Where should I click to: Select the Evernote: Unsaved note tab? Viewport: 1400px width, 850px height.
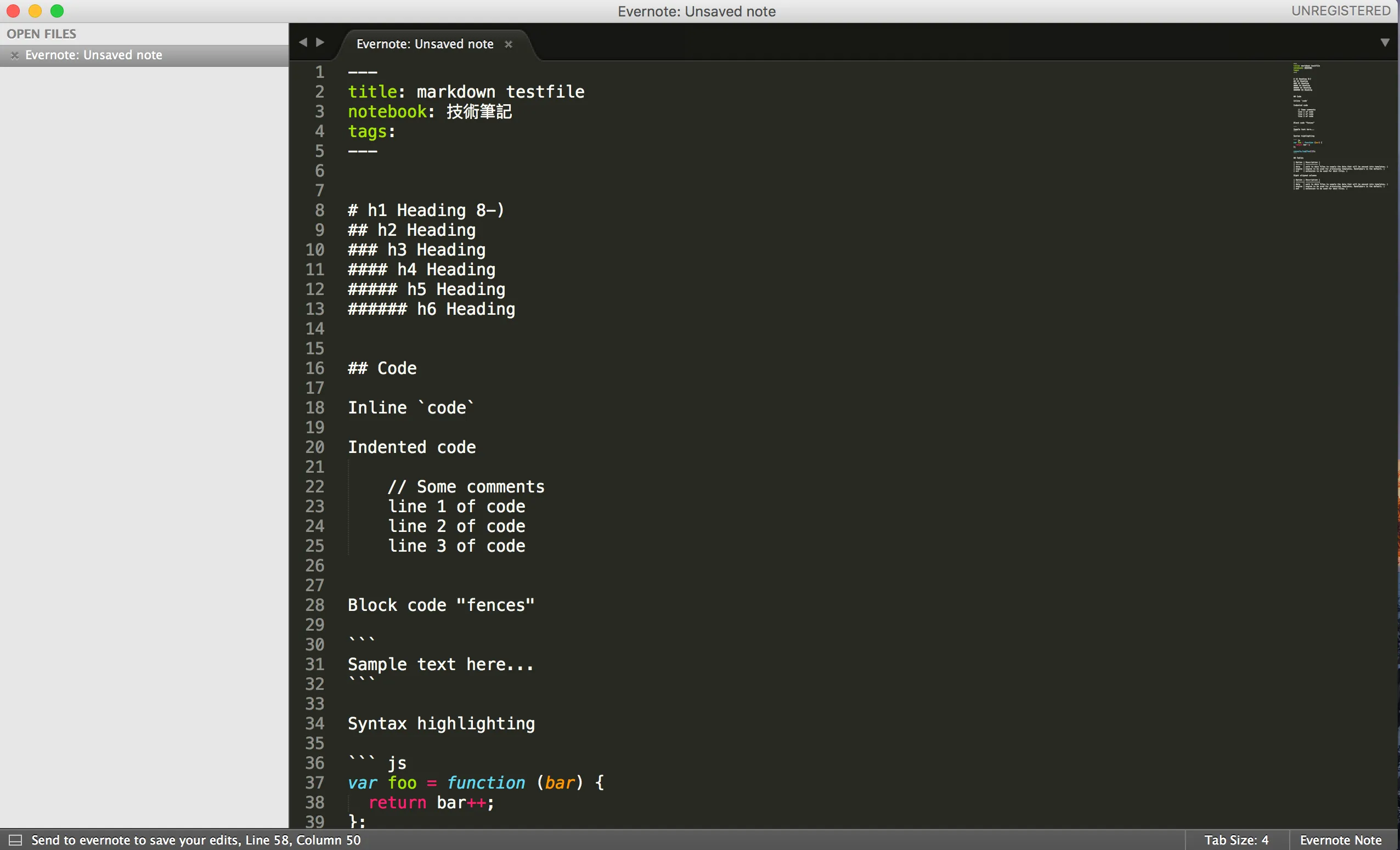(425, 44)
